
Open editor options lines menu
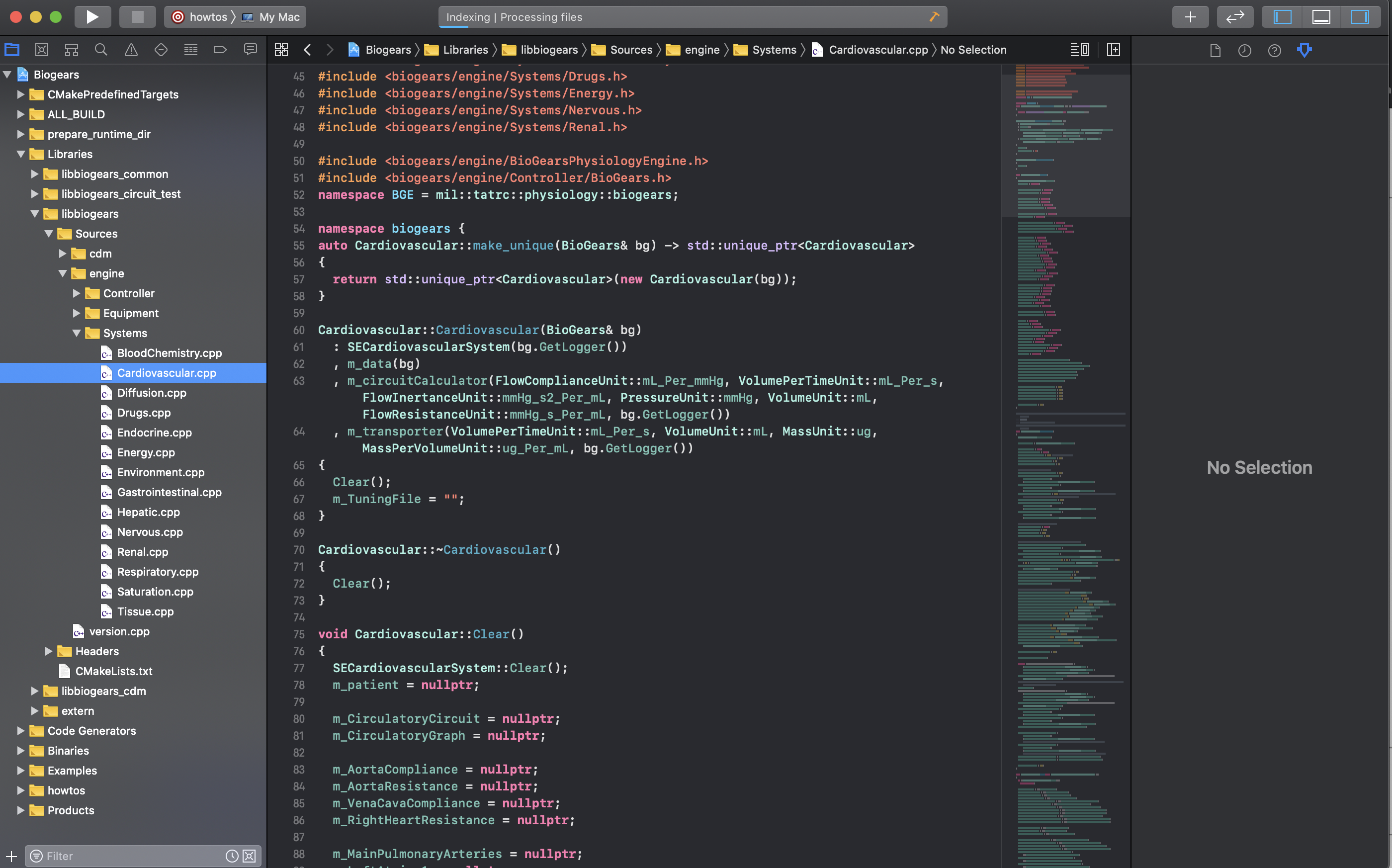[1079, 50]
